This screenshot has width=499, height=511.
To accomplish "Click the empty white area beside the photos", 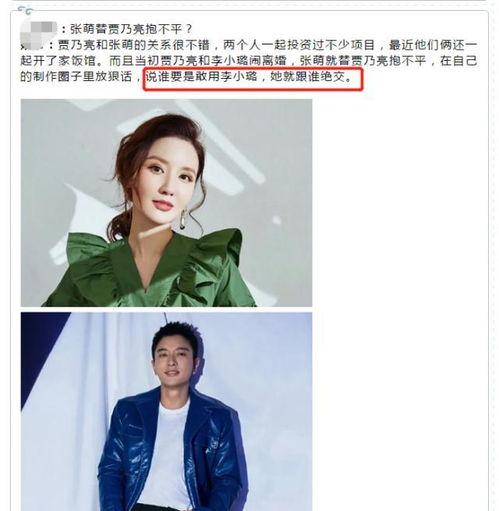I will 398,300.
